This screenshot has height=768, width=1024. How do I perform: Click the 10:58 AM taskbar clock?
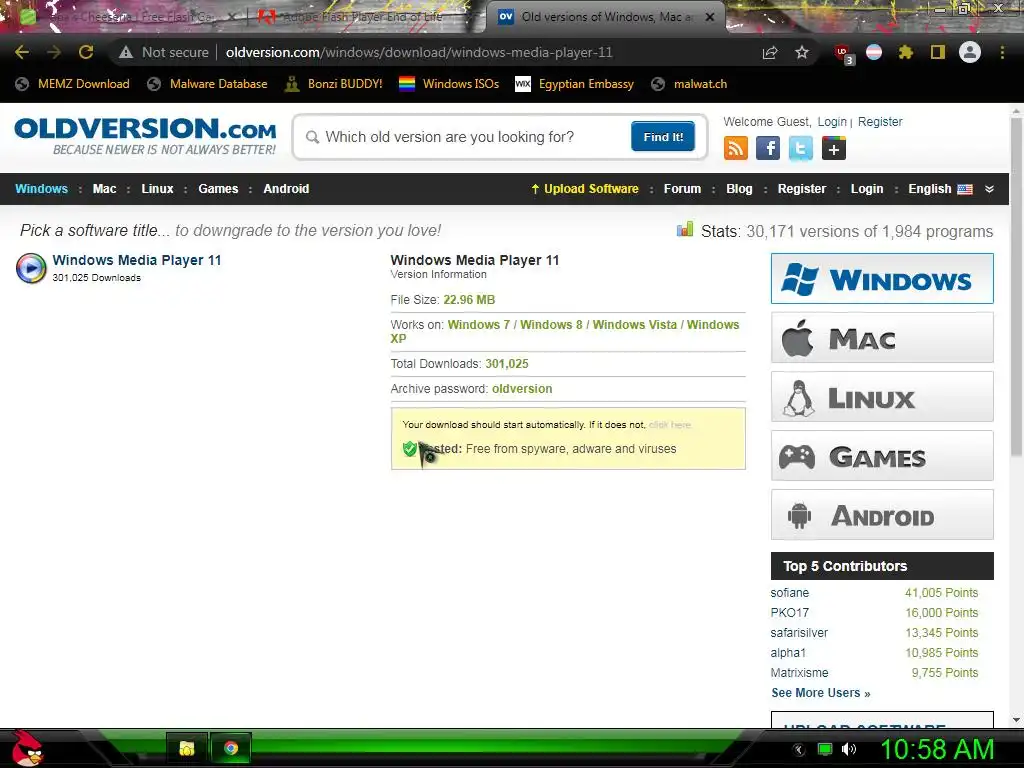(x=937, y=749)
